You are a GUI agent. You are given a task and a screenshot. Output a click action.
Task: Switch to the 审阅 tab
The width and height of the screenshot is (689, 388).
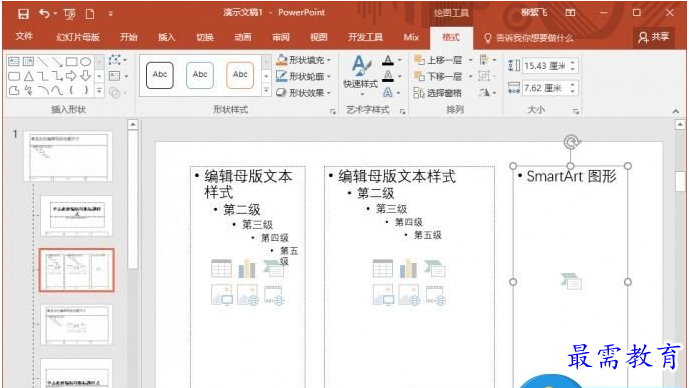[281, 37]
